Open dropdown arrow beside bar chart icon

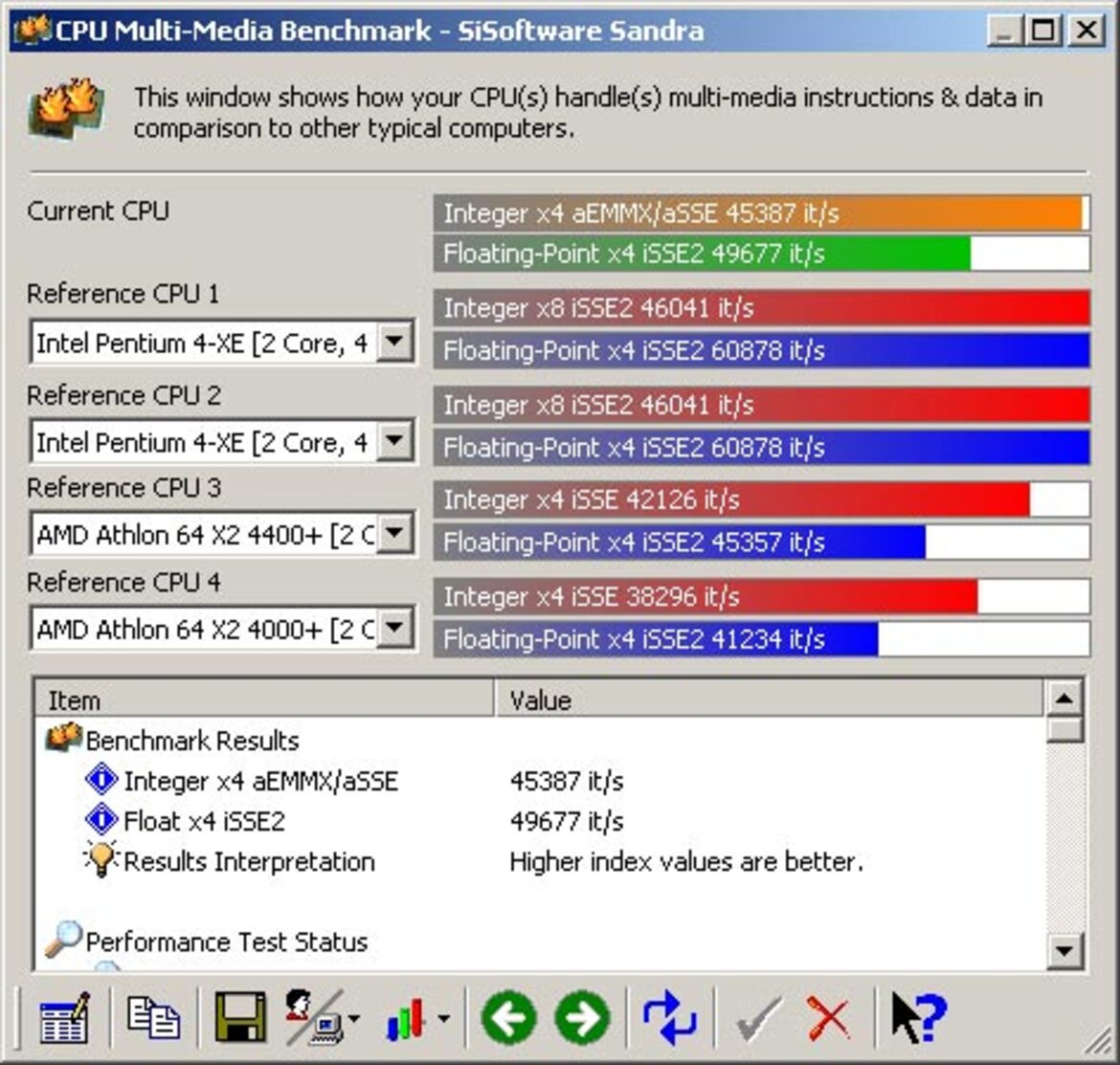(443, 1019)
